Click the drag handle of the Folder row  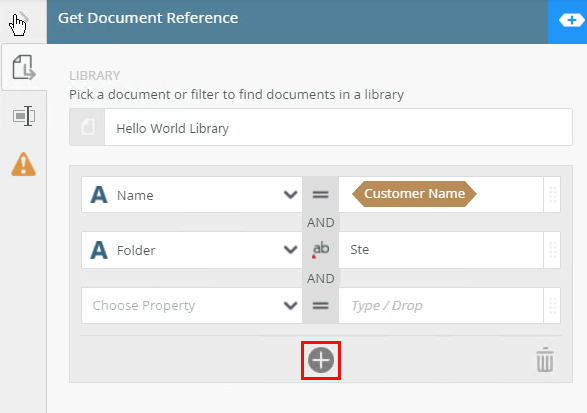coord(552,250)
